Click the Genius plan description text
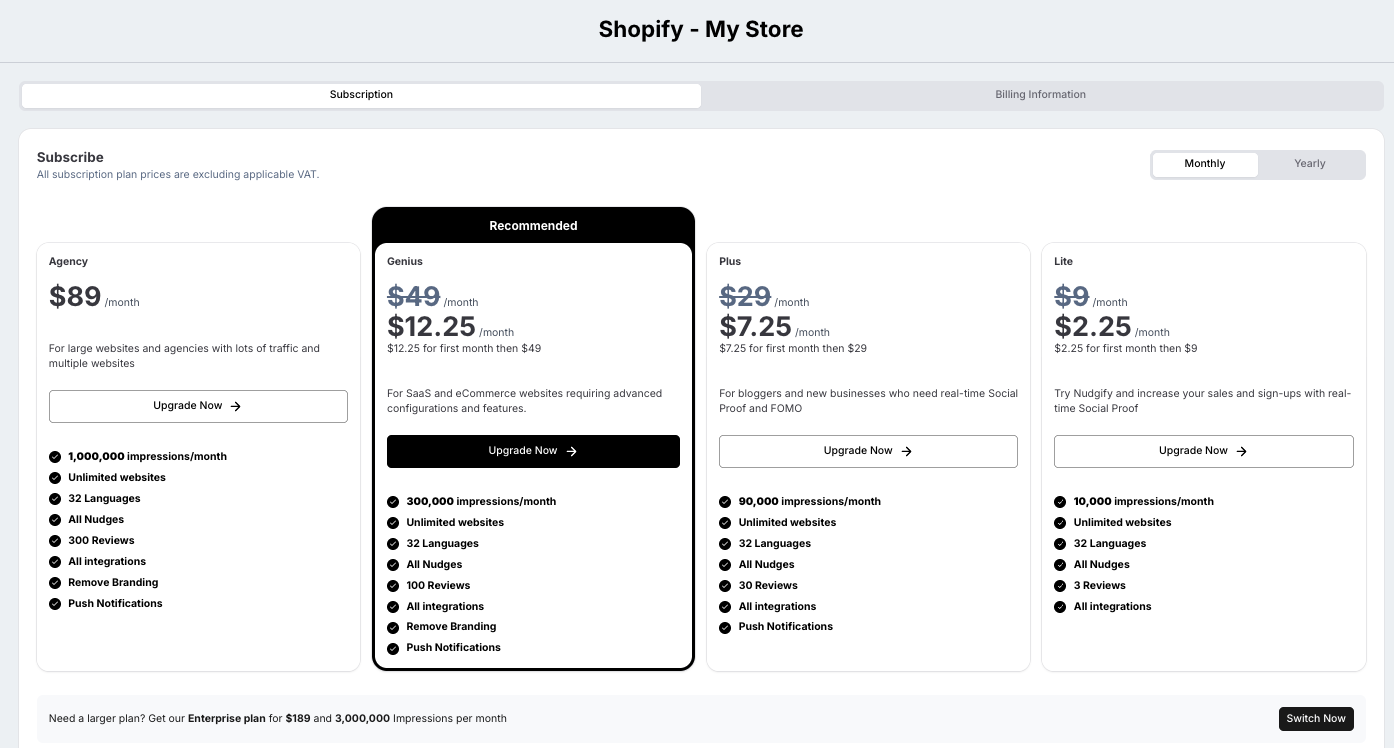Screen dimensions: 1394x748 (x=525, y=401)
